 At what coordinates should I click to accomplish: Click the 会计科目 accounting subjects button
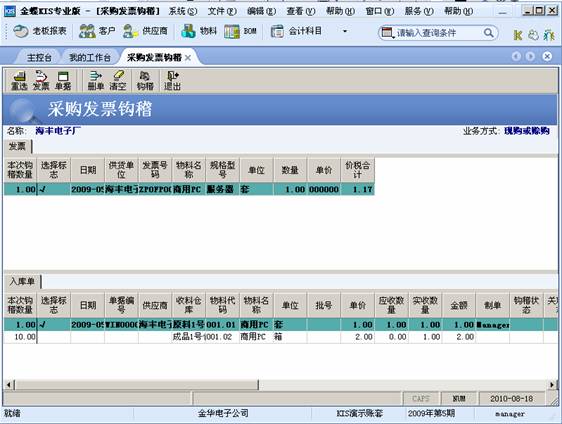296,32
